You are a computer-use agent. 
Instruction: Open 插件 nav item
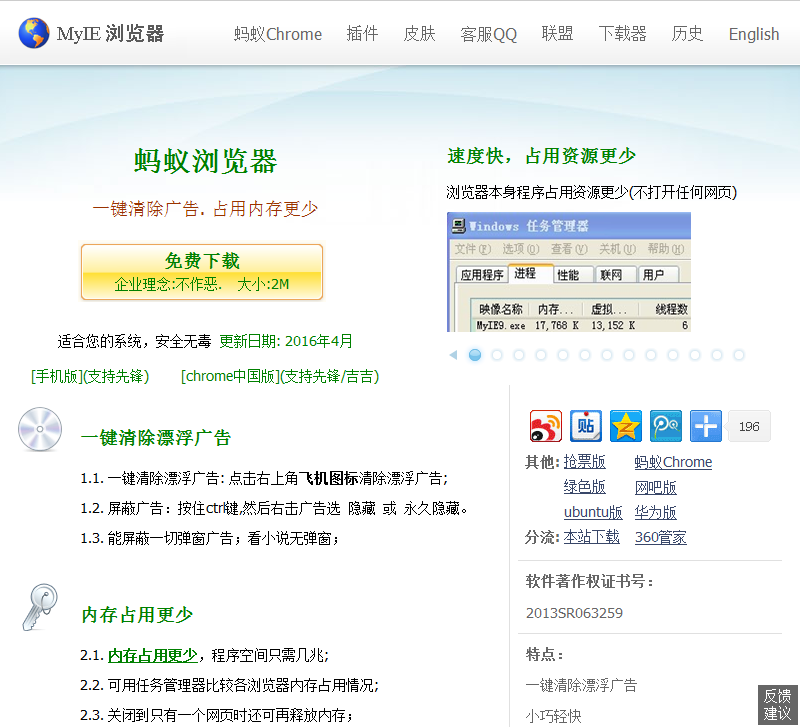[x=362, y=34]
